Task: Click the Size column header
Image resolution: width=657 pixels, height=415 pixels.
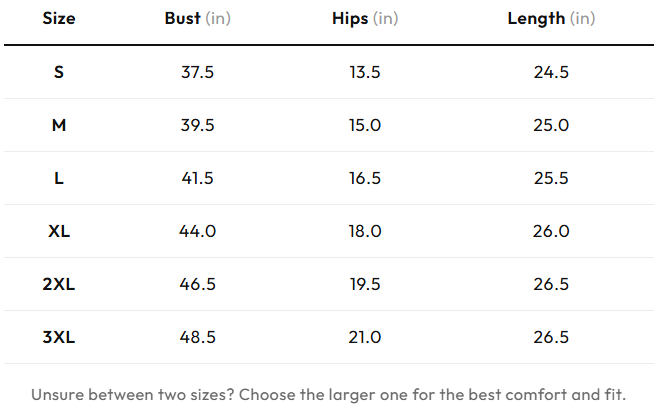Action: point(59,18)
